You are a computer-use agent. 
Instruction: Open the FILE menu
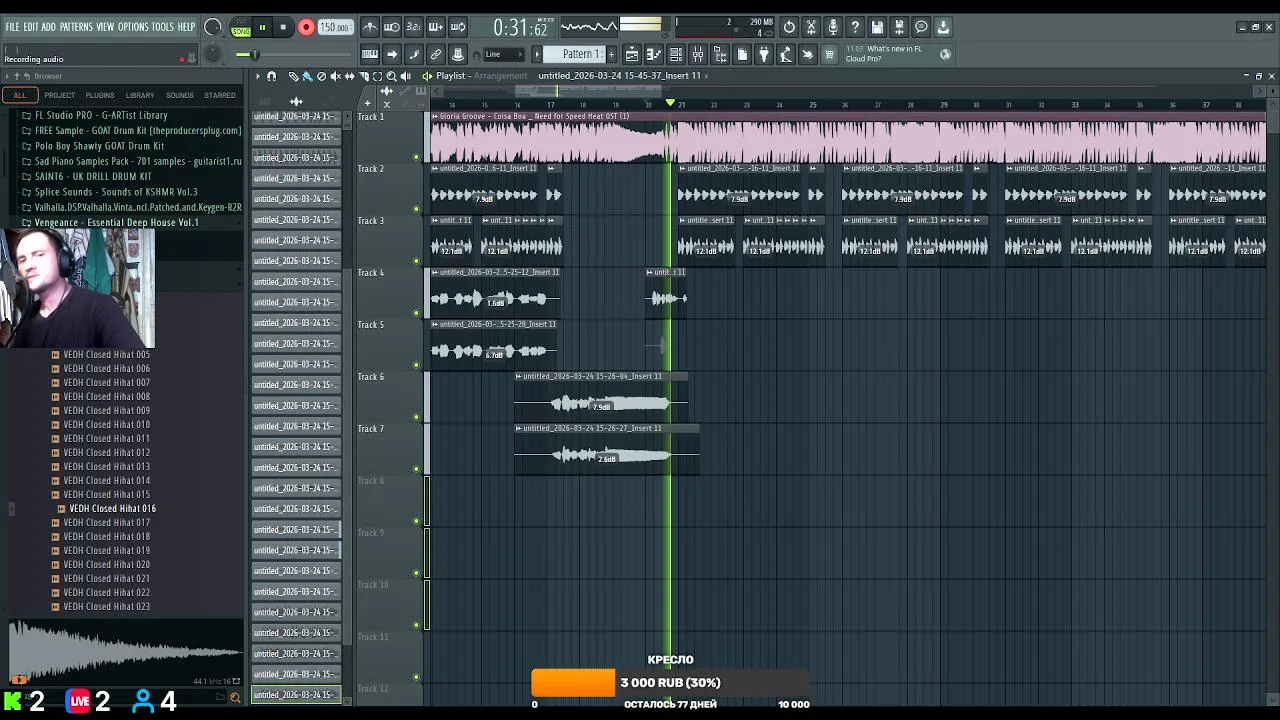[x=12, y=27]
